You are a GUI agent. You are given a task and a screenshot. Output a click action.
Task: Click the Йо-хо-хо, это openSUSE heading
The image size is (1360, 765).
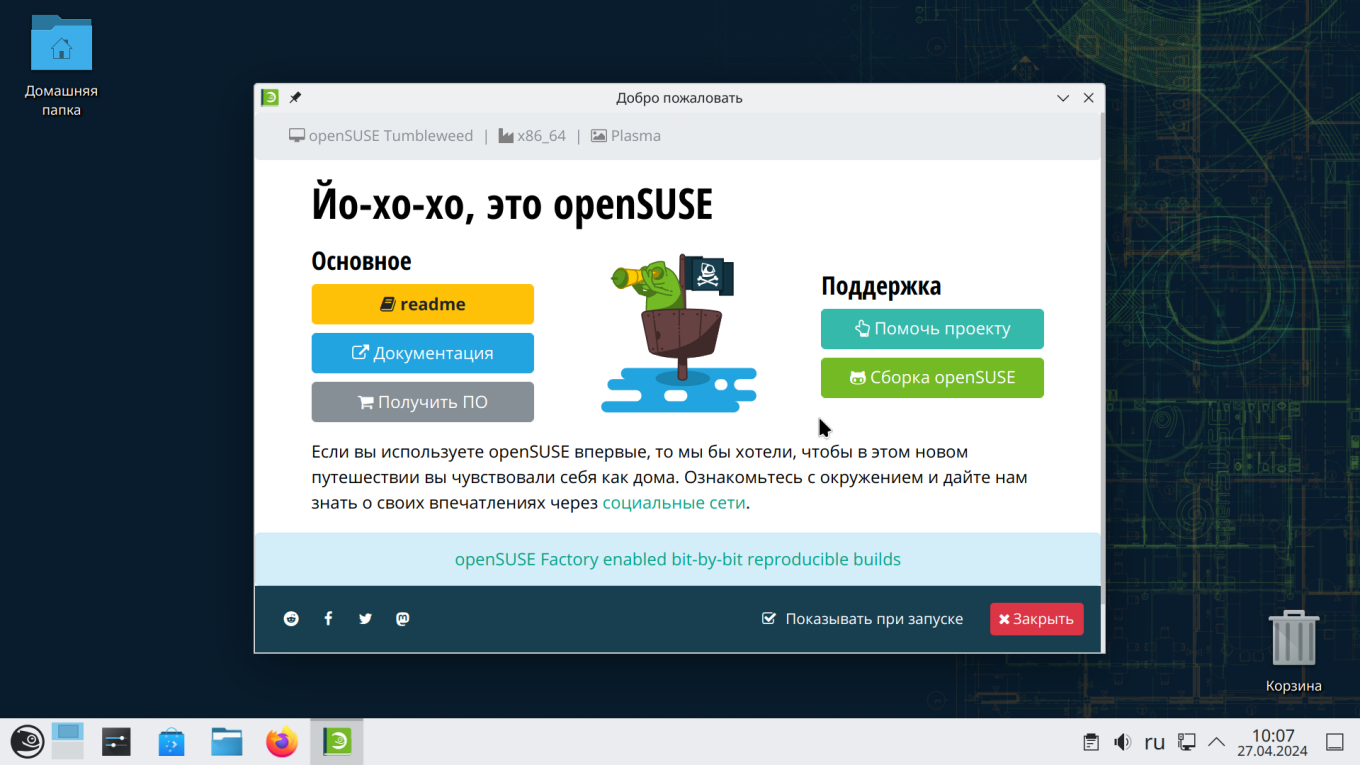point(512,204)
